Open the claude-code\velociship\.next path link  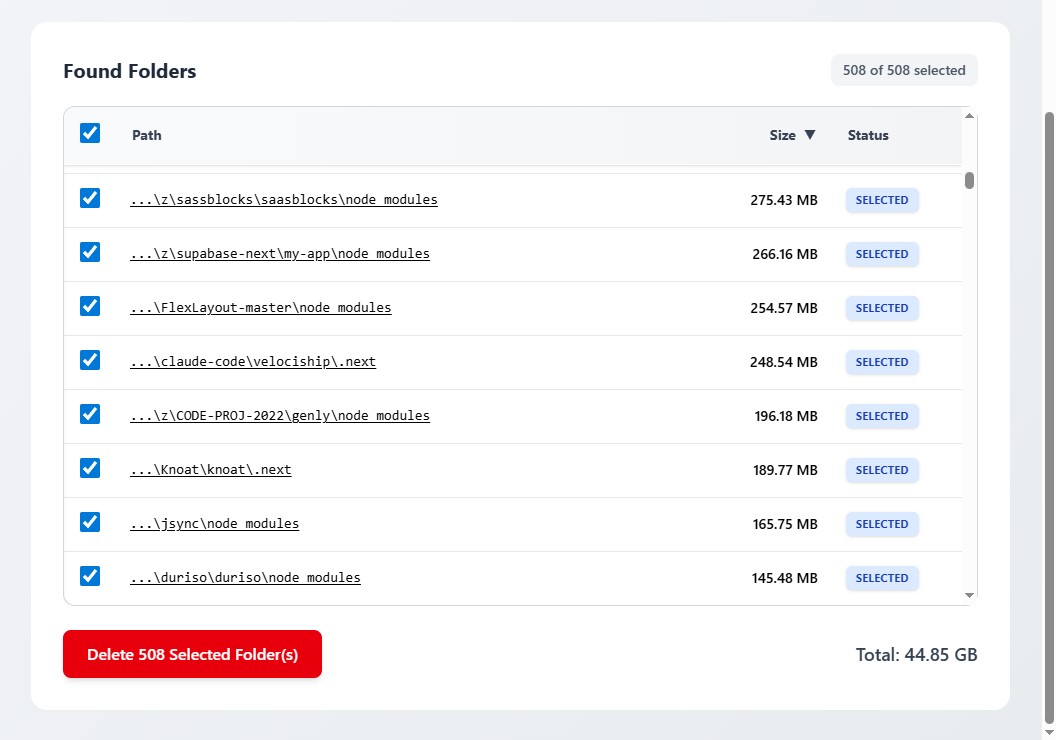click(x=253, y=362)
